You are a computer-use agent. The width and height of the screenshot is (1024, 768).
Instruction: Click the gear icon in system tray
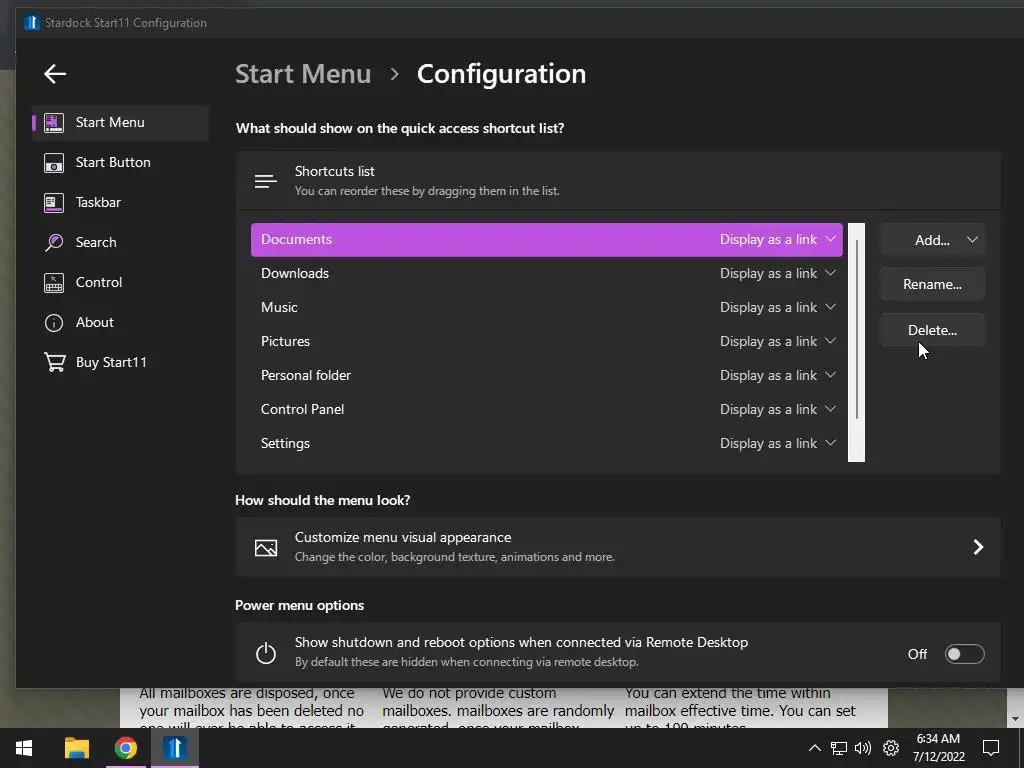pyautogui.click(x=891, y=748)
